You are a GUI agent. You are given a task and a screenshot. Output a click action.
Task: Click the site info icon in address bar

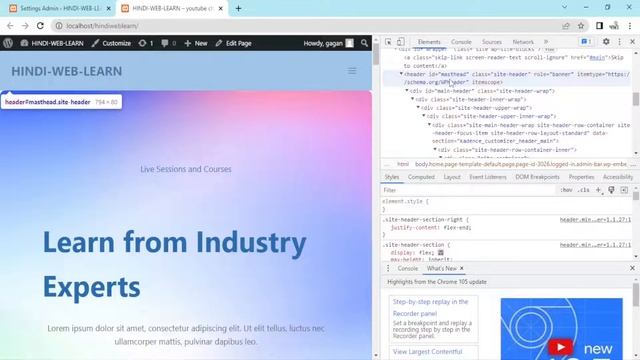click(59, 26)
